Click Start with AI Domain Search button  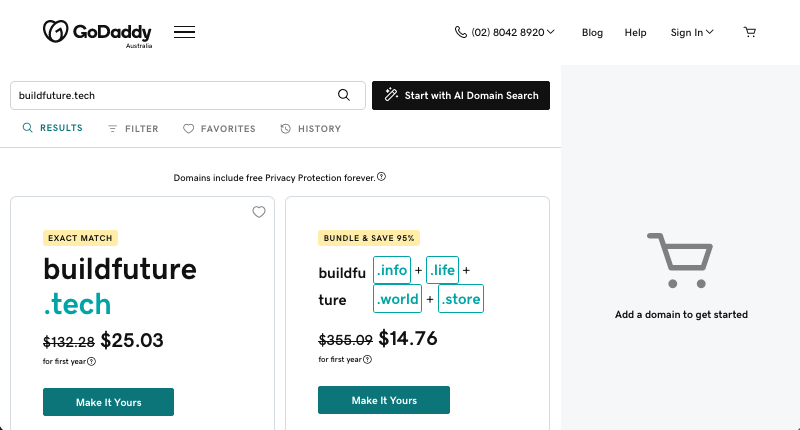(x=461, y=95)
